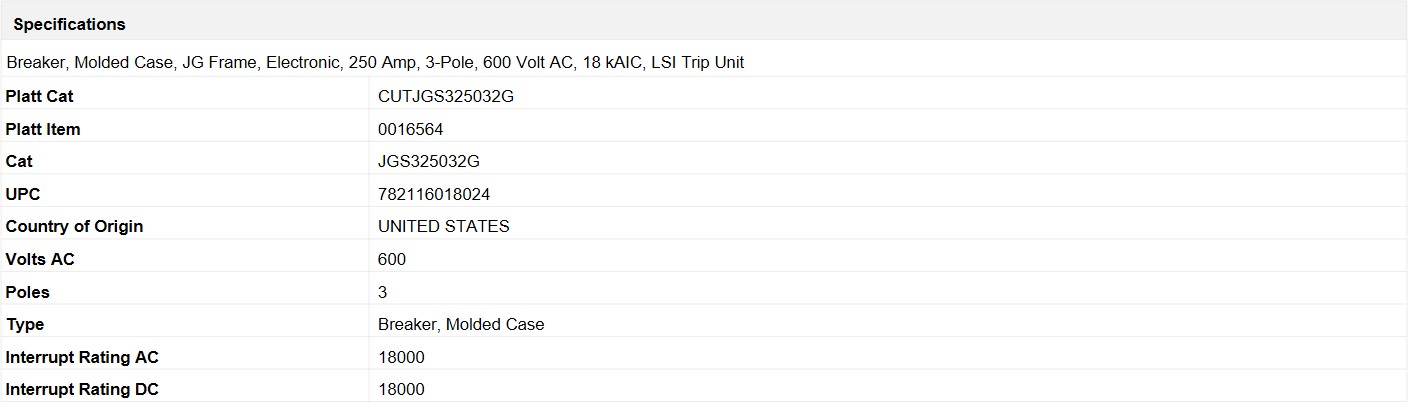The image size is (1408, 410).
Task: Click the Volts AC label
Action: pos(40,259)
